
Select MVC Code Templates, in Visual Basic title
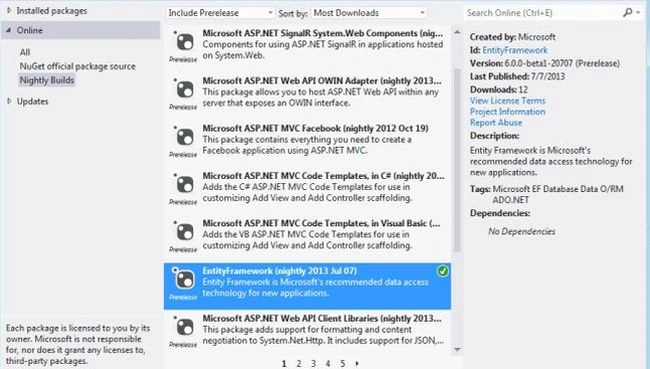(321, 223)
